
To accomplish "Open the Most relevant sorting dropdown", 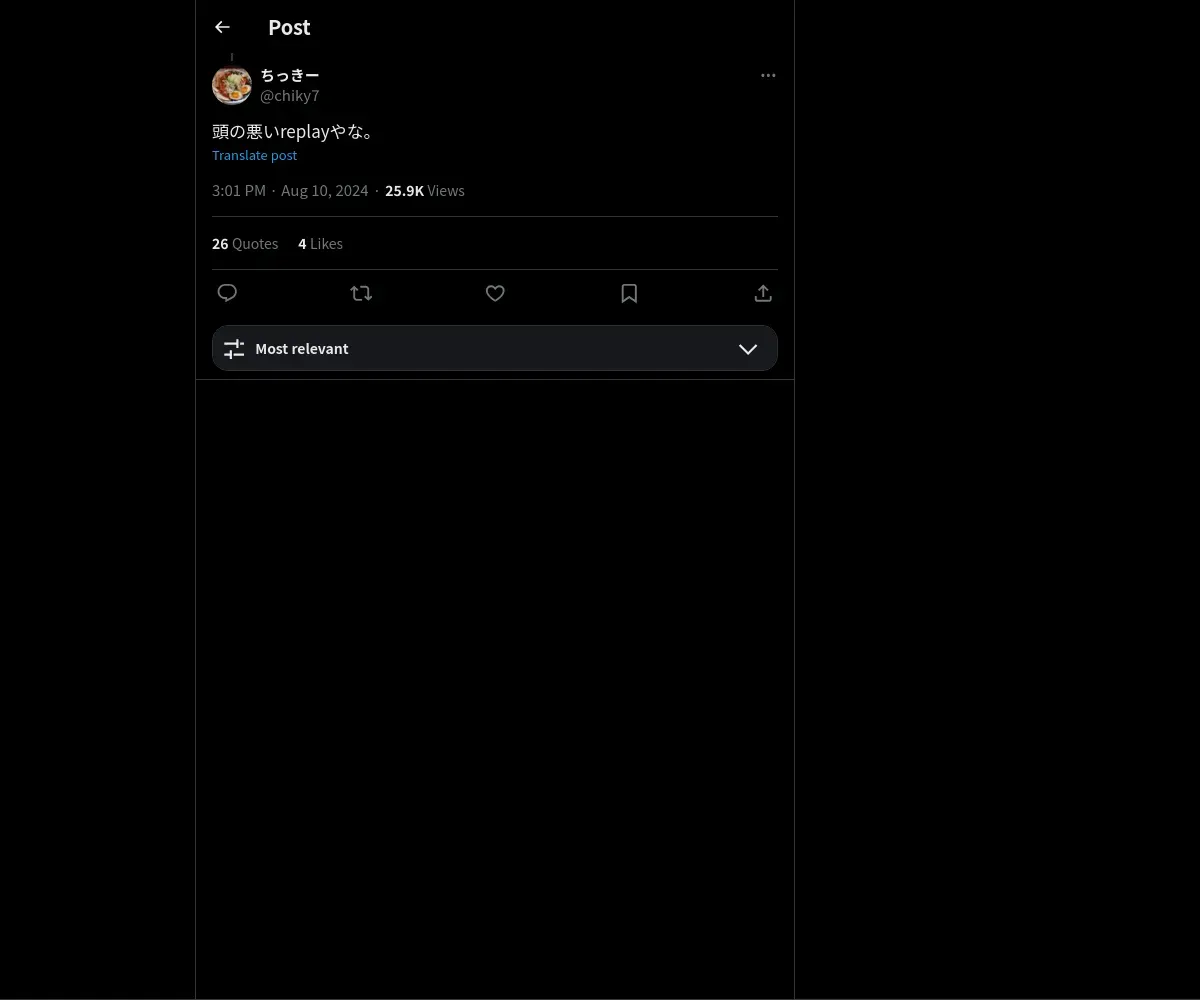I will [x=495, y=348].
